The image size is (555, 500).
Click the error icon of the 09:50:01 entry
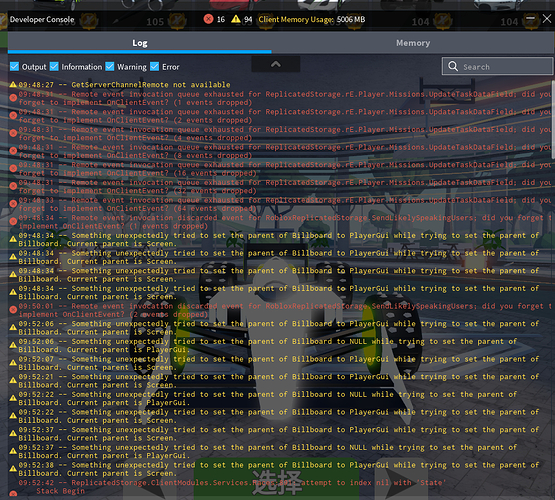(13, 310)
